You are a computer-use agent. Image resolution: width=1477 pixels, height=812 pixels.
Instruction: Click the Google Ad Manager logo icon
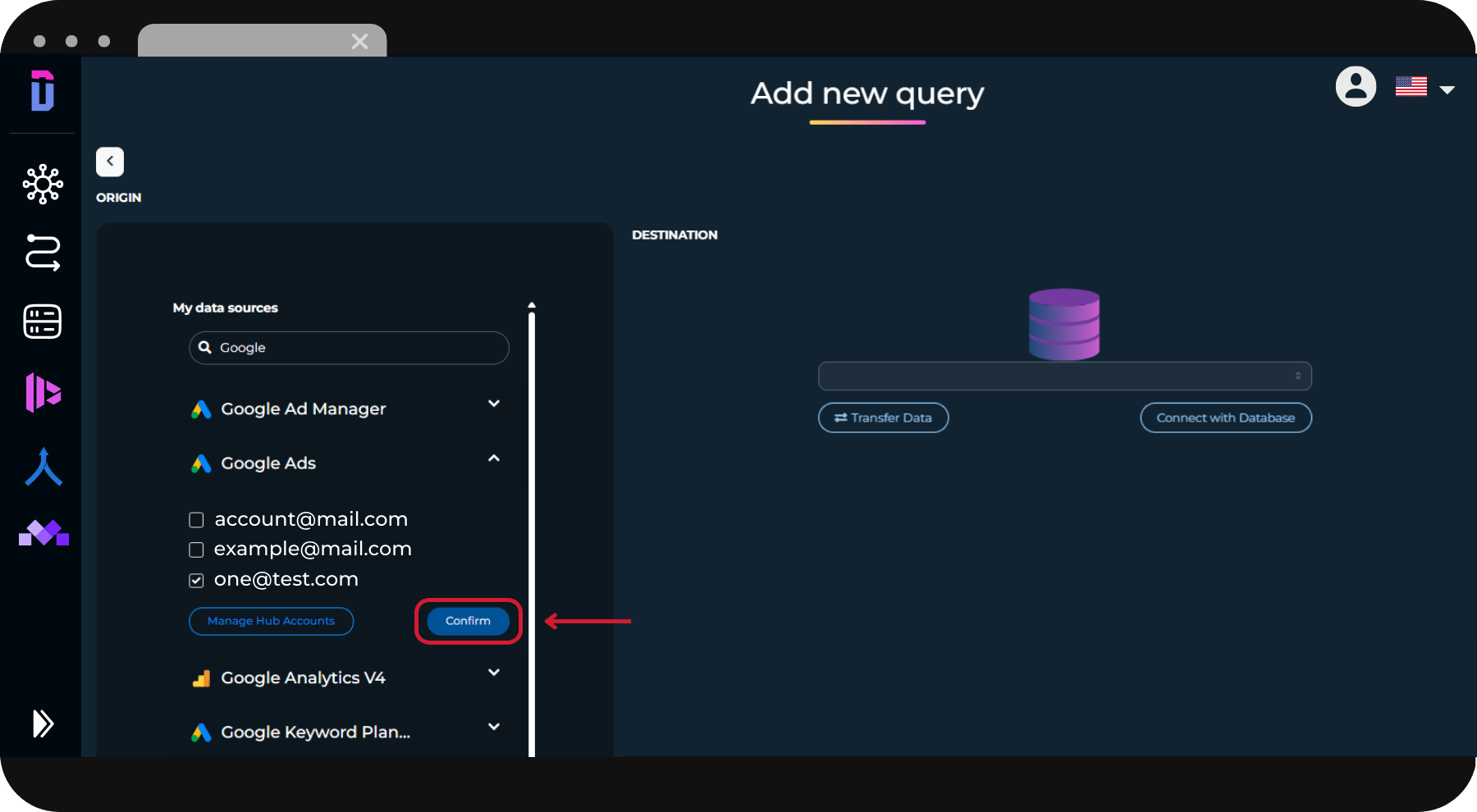(x=201, y=409)
